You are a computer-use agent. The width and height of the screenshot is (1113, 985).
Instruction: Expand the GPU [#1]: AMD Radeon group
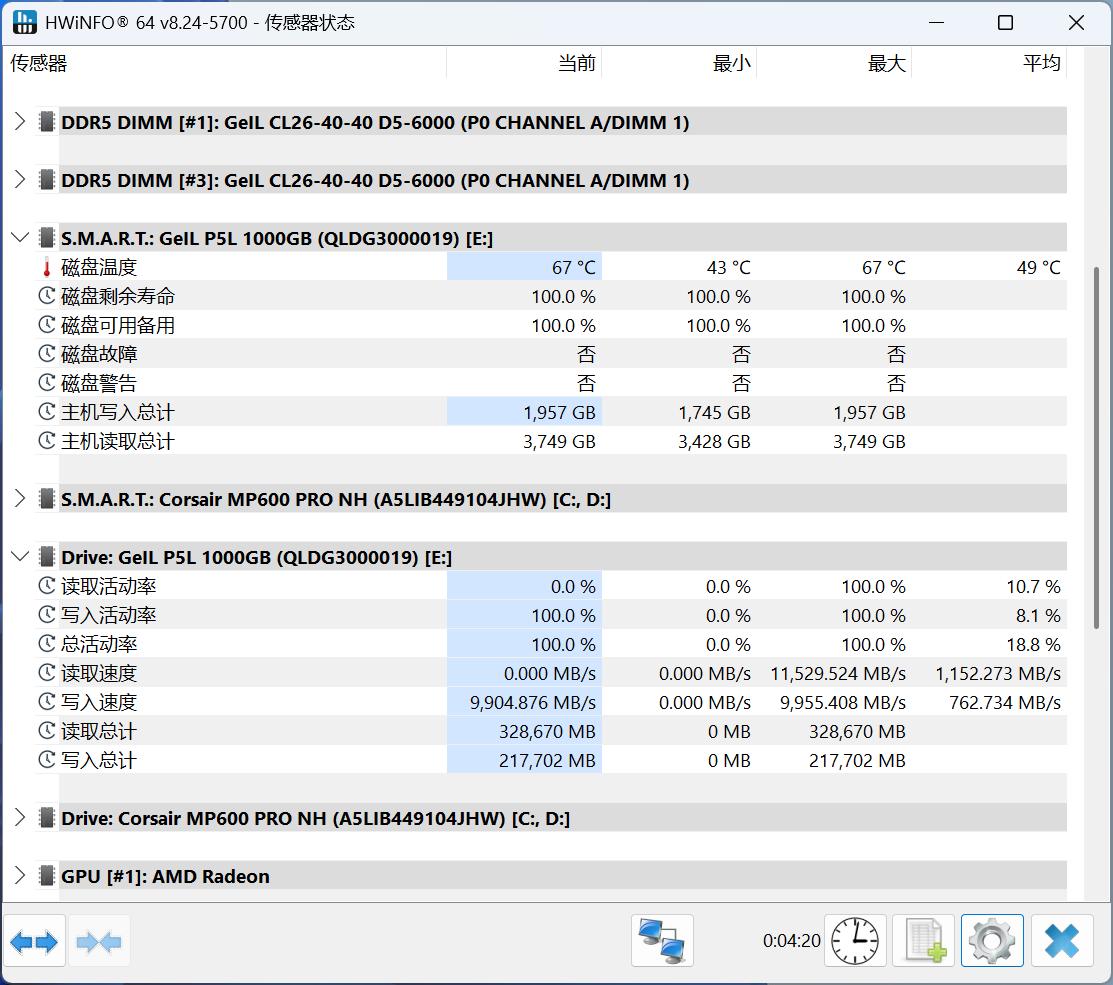pyautogui.click(x=20, y=876)
